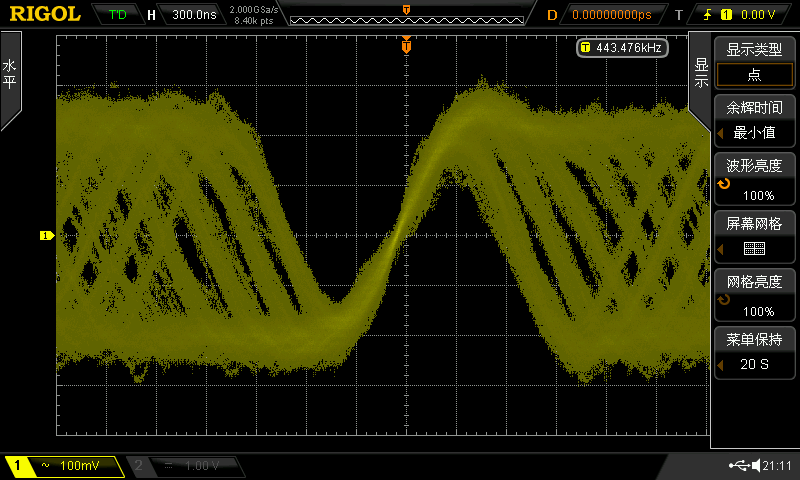The height and width of the screenshot is (480, 800).
Task: Select the 0.00 V trigger level
Action: (758, 15)
